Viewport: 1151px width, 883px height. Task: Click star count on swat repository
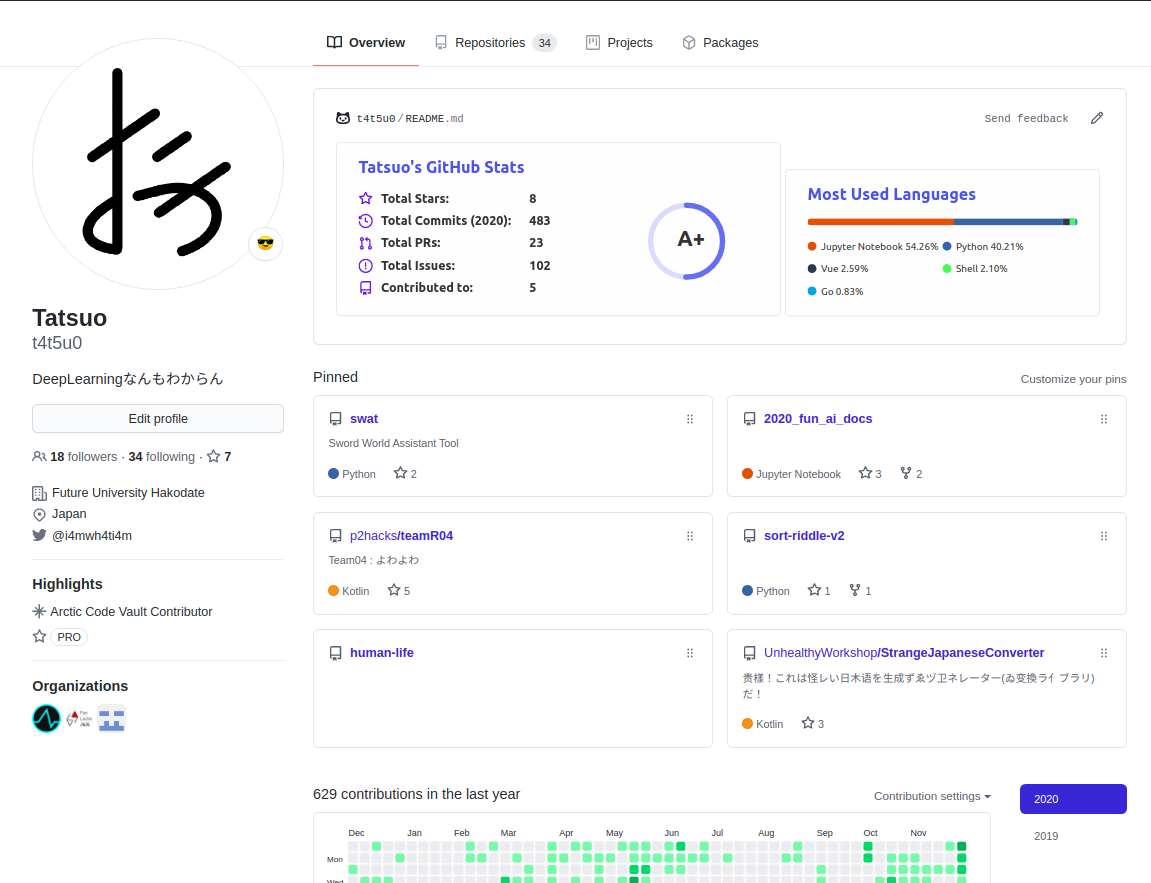405,473
